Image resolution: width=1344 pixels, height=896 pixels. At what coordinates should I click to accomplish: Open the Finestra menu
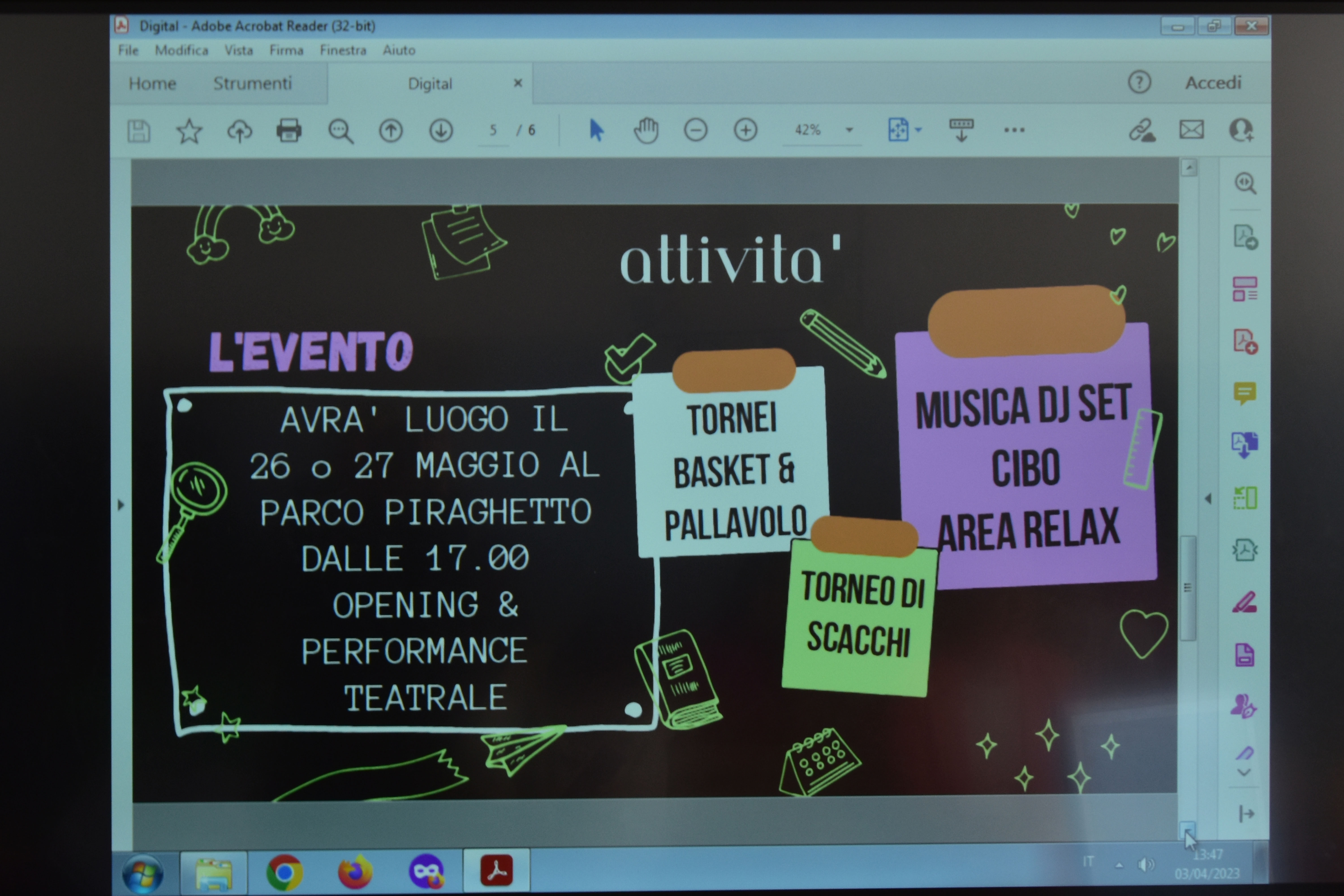343,50
